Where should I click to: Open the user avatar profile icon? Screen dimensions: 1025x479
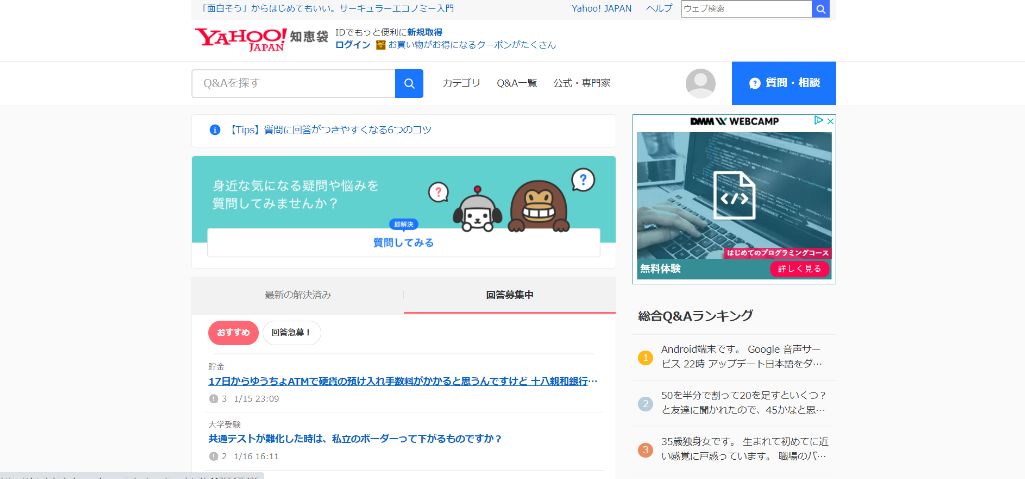[700, 84]
